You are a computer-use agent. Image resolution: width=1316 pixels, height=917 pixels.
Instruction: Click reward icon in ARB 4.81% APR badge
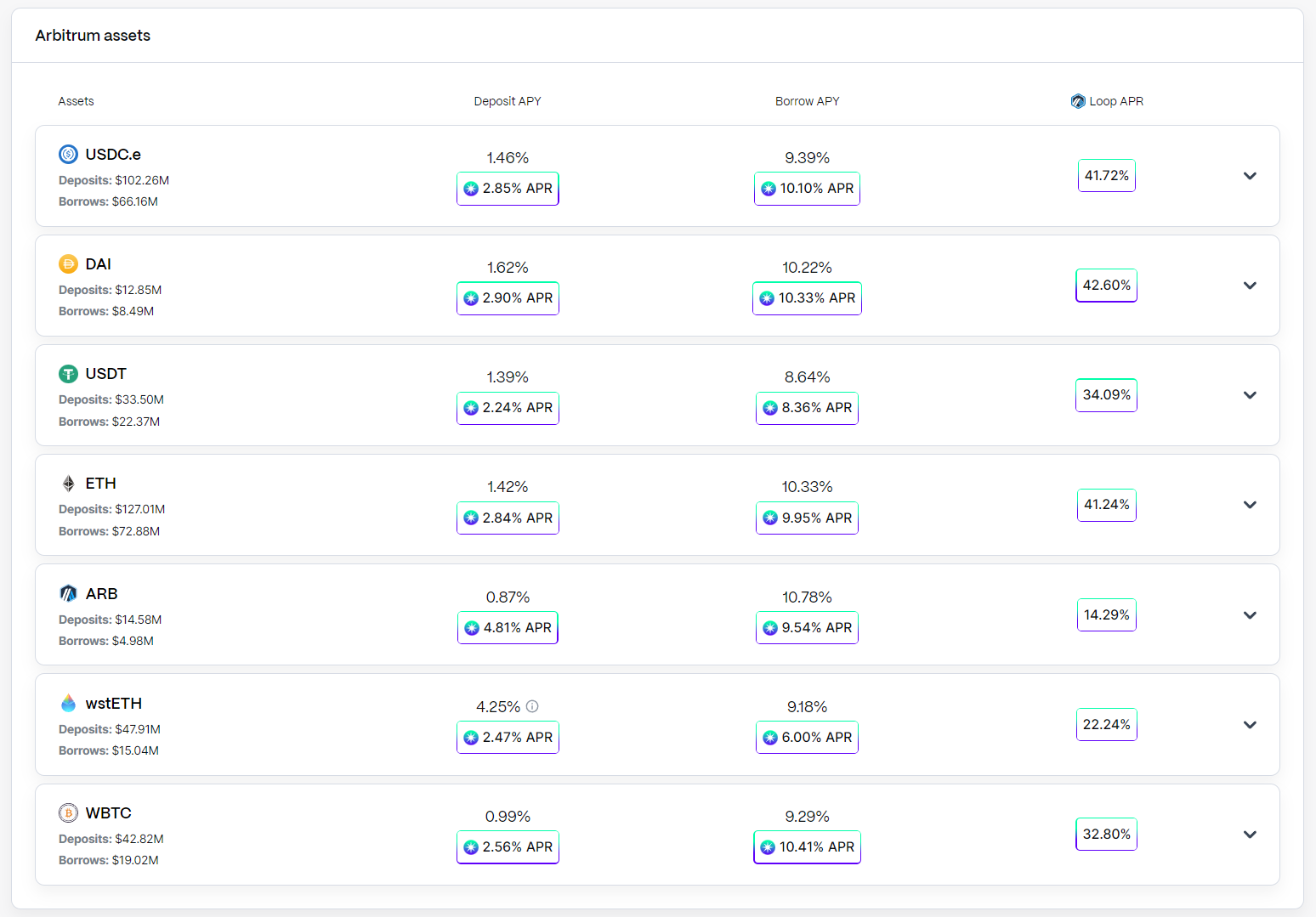(x=472, y=628)
